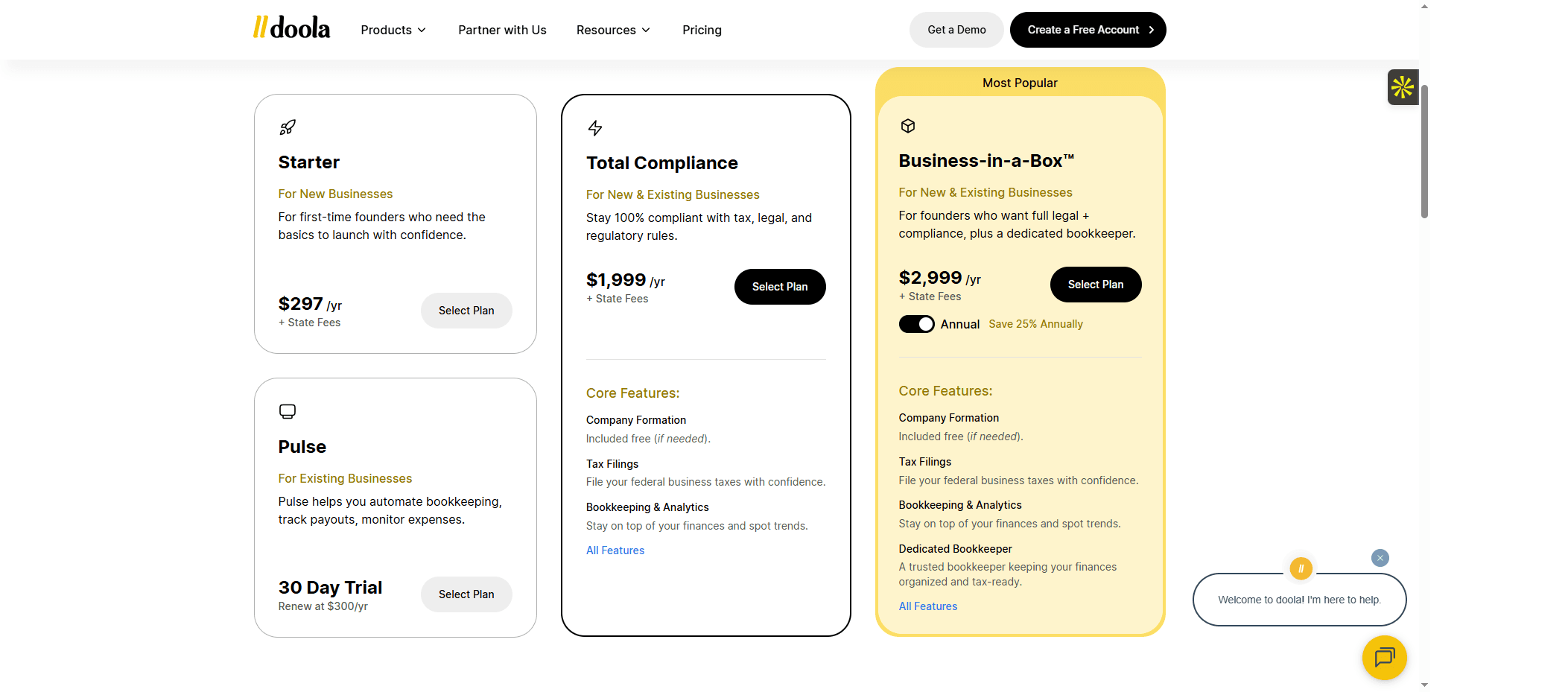
Task: Click the Business-in-a-Box cube icon
Action: [907, 126]
